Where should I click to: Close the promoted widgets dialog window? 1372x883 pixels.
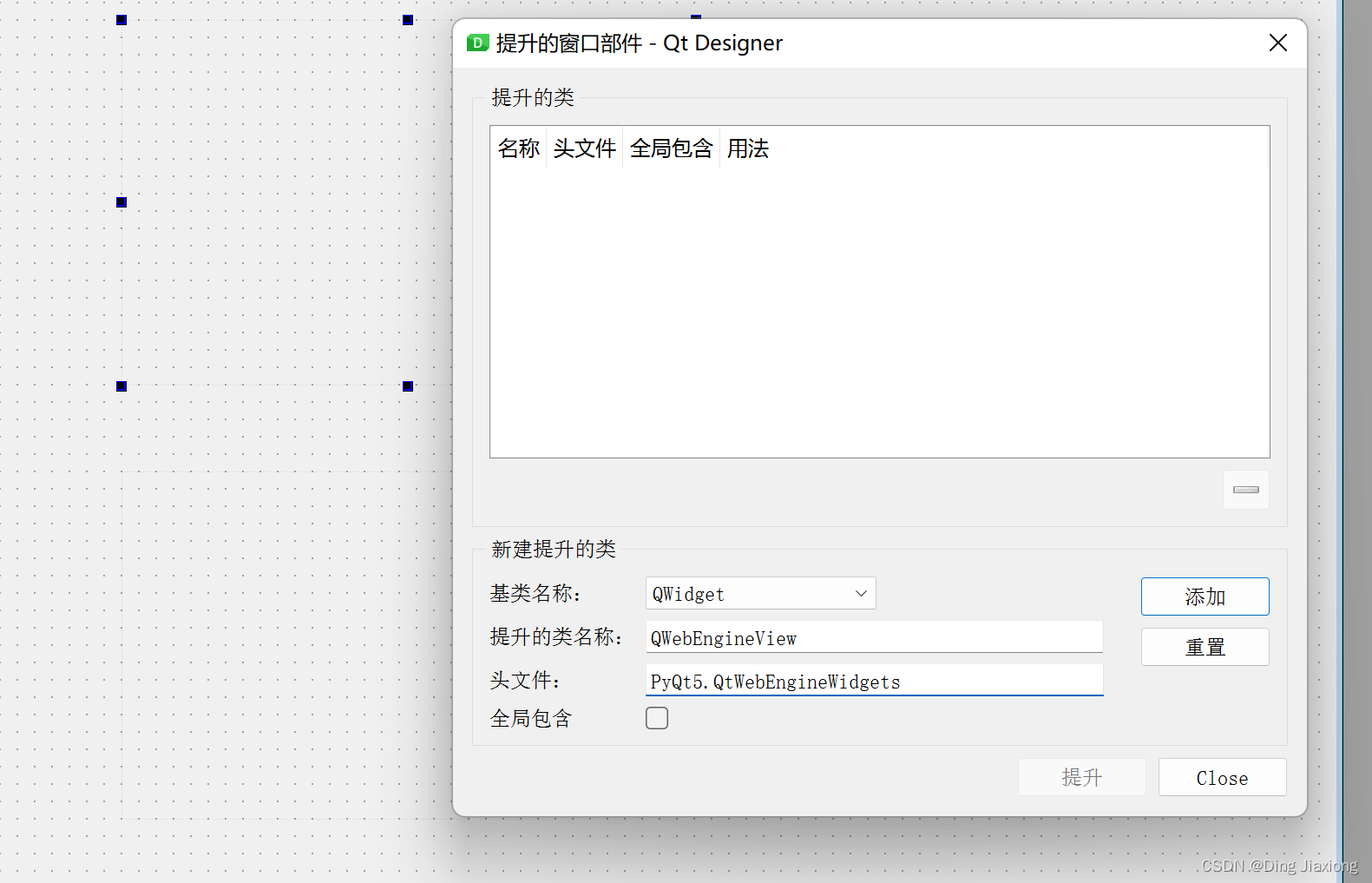[1277, 43]
